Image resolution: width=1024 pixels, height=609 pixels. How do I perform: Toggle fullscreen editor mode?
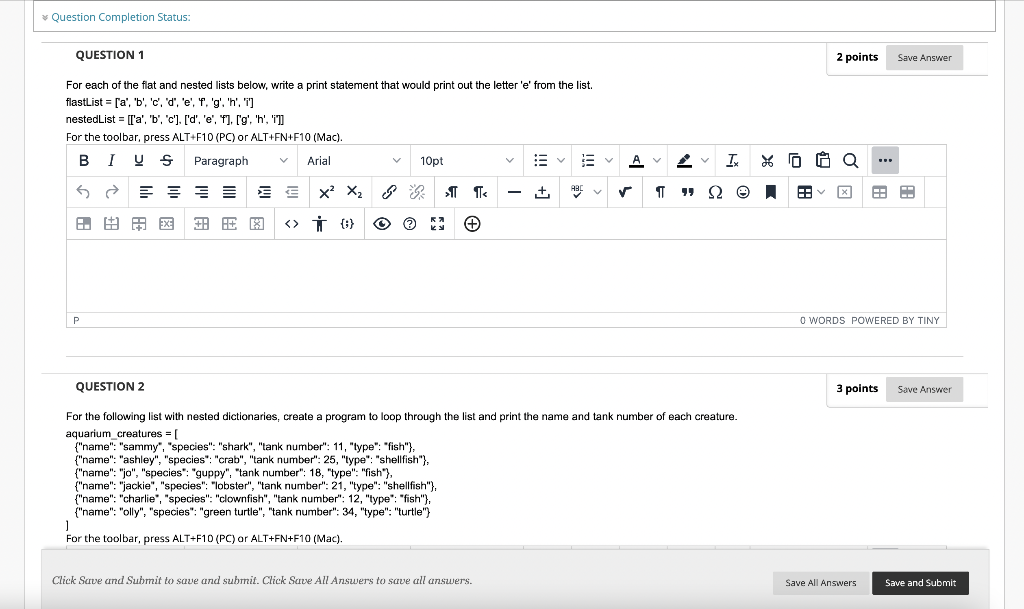point(438,224)
